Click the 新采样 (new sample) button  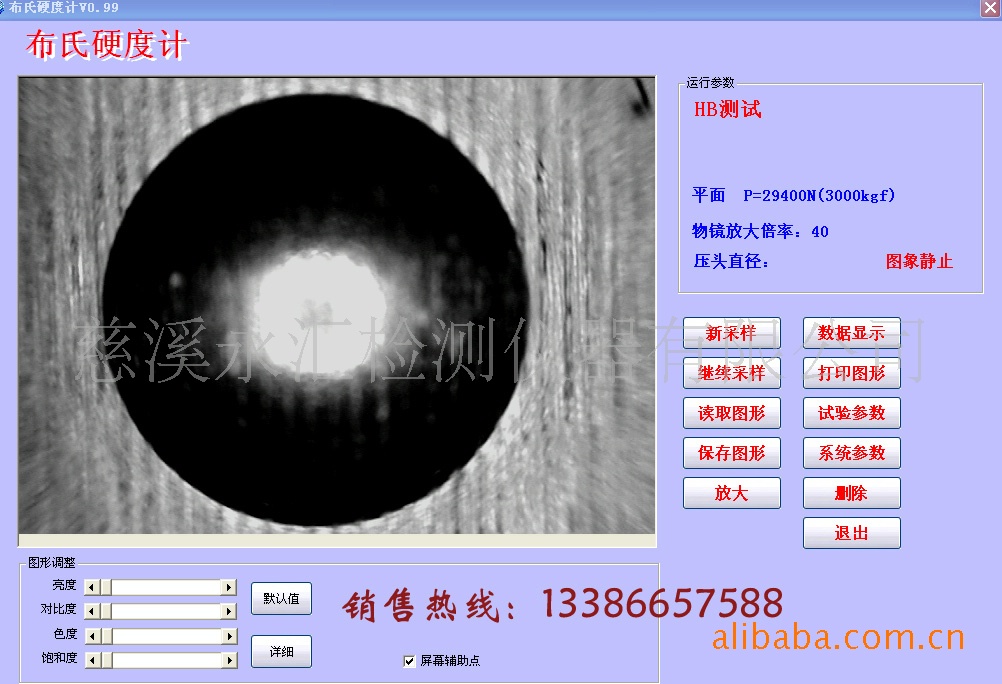point(731,333)
